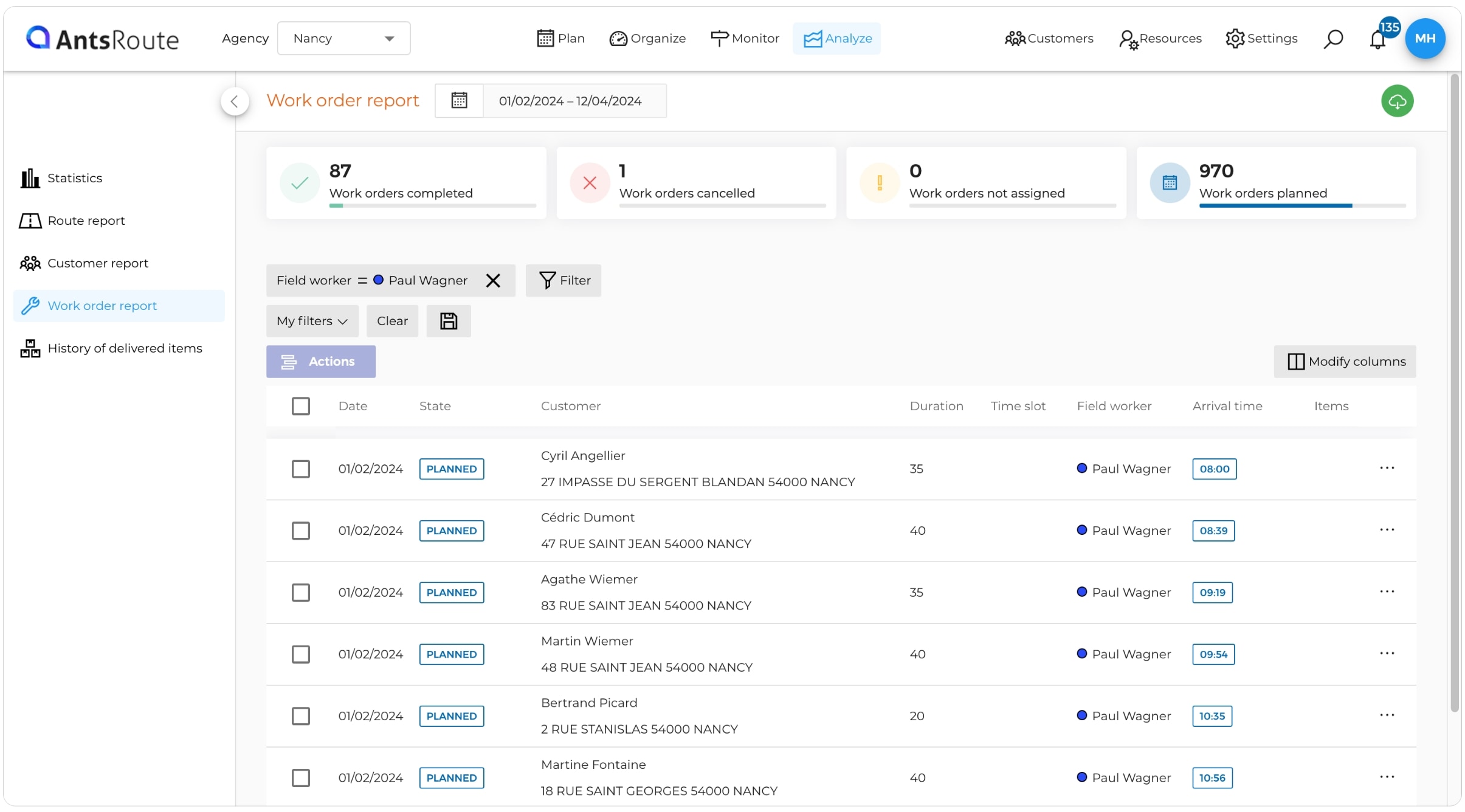Collapse the sidebar with the left chevron
1465x812 pixels.
point(235,101)
